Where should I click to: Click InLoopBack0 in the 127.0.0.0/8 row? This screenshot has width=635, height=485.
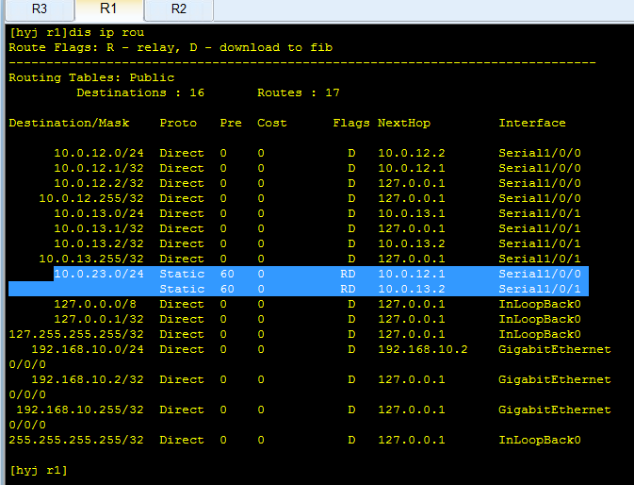pos(539,304)
